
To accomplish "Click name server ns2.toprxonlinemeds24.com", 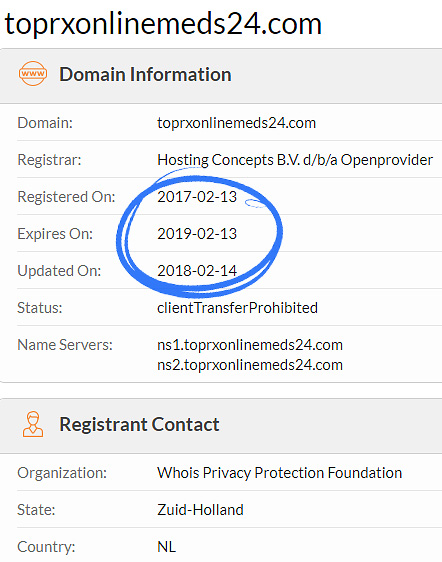I will tap(250, 365).
